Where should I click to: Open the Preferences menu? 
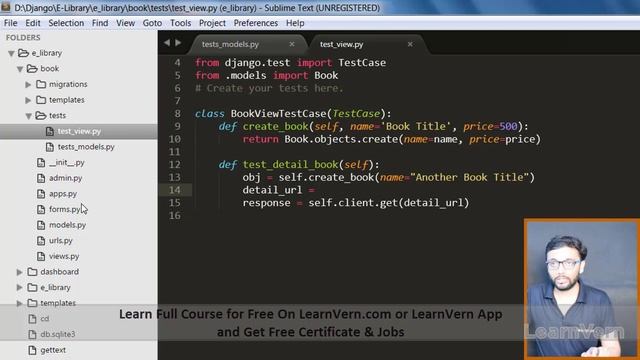[x=256, y=23]
